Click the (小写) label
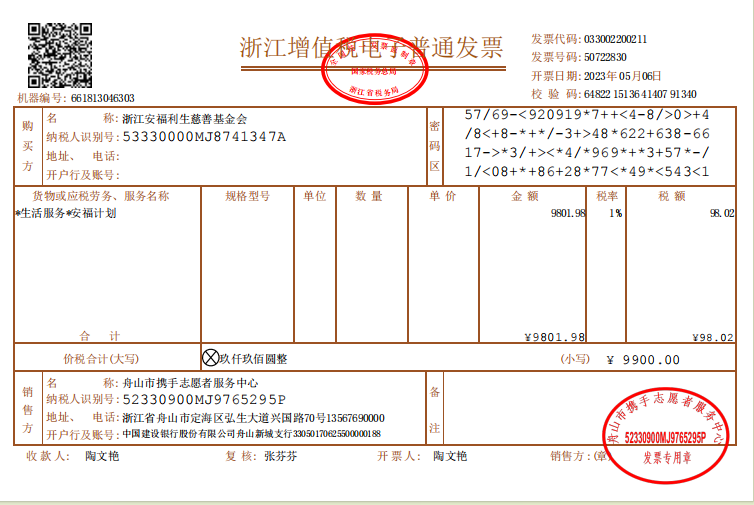This screenshot has height=505, width=754. tap(575, 359)
